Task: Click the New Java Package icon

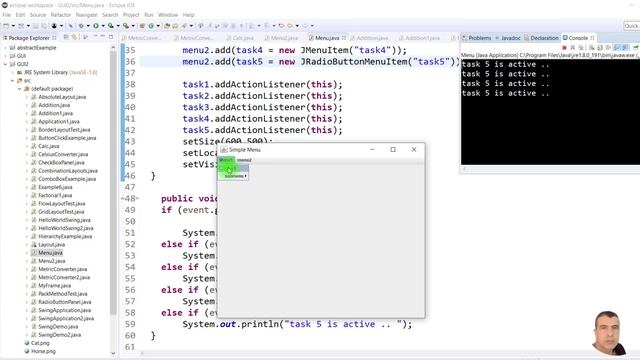Action: [x=142, y=26]
